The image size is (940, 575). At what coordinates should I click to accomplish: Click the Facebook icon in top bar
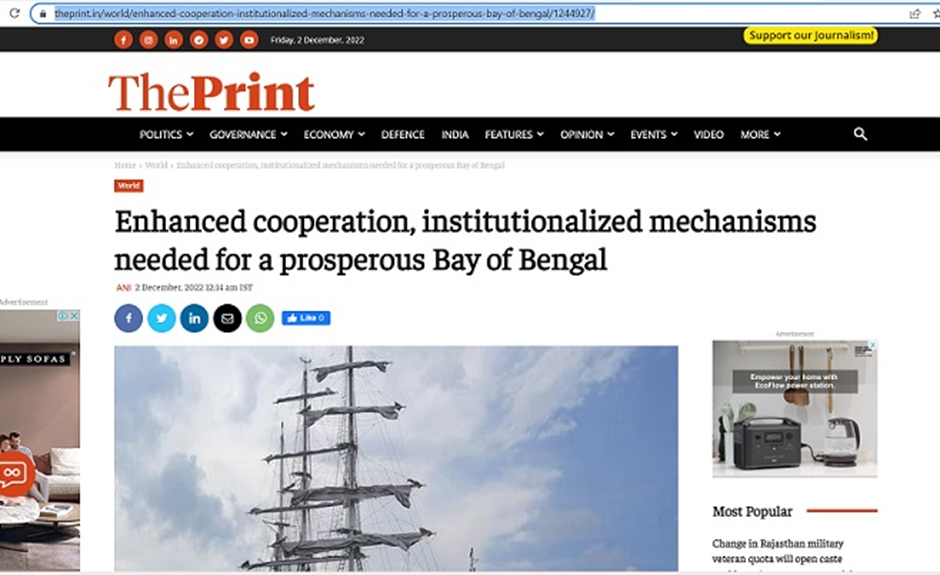point(123,40)
